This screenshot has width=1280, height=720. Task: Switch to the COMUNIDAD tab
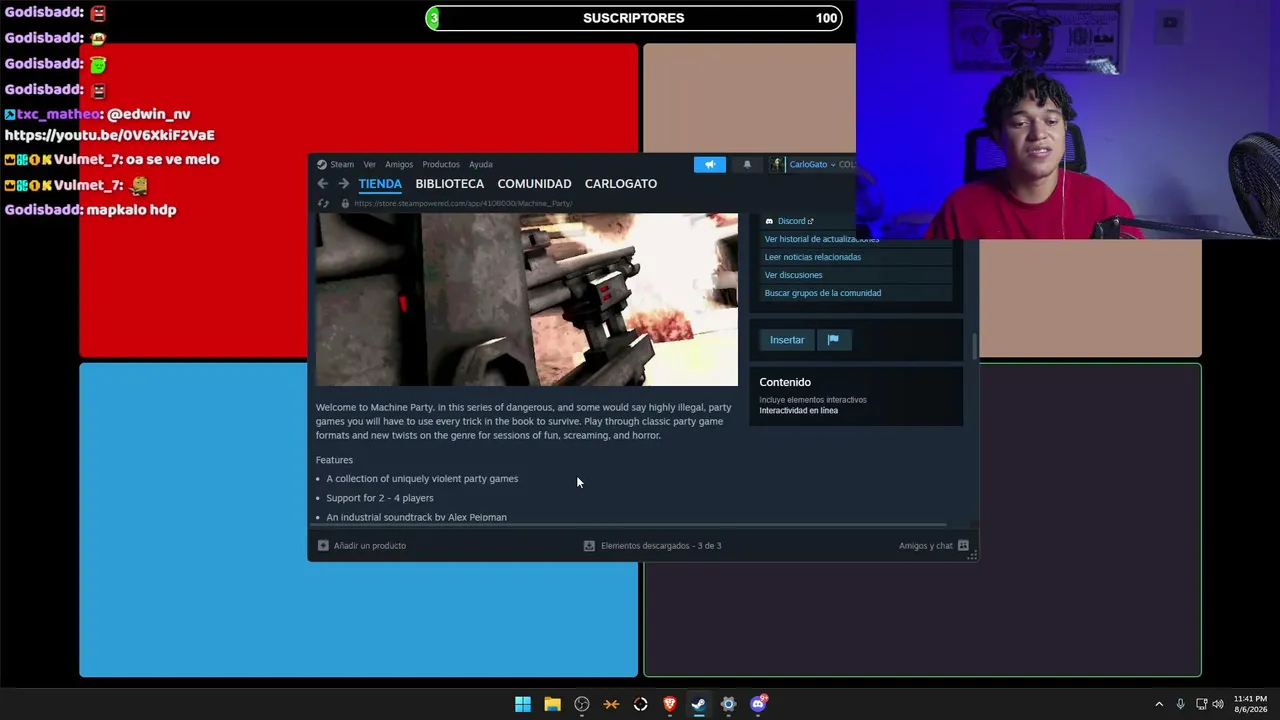[534, 184]
